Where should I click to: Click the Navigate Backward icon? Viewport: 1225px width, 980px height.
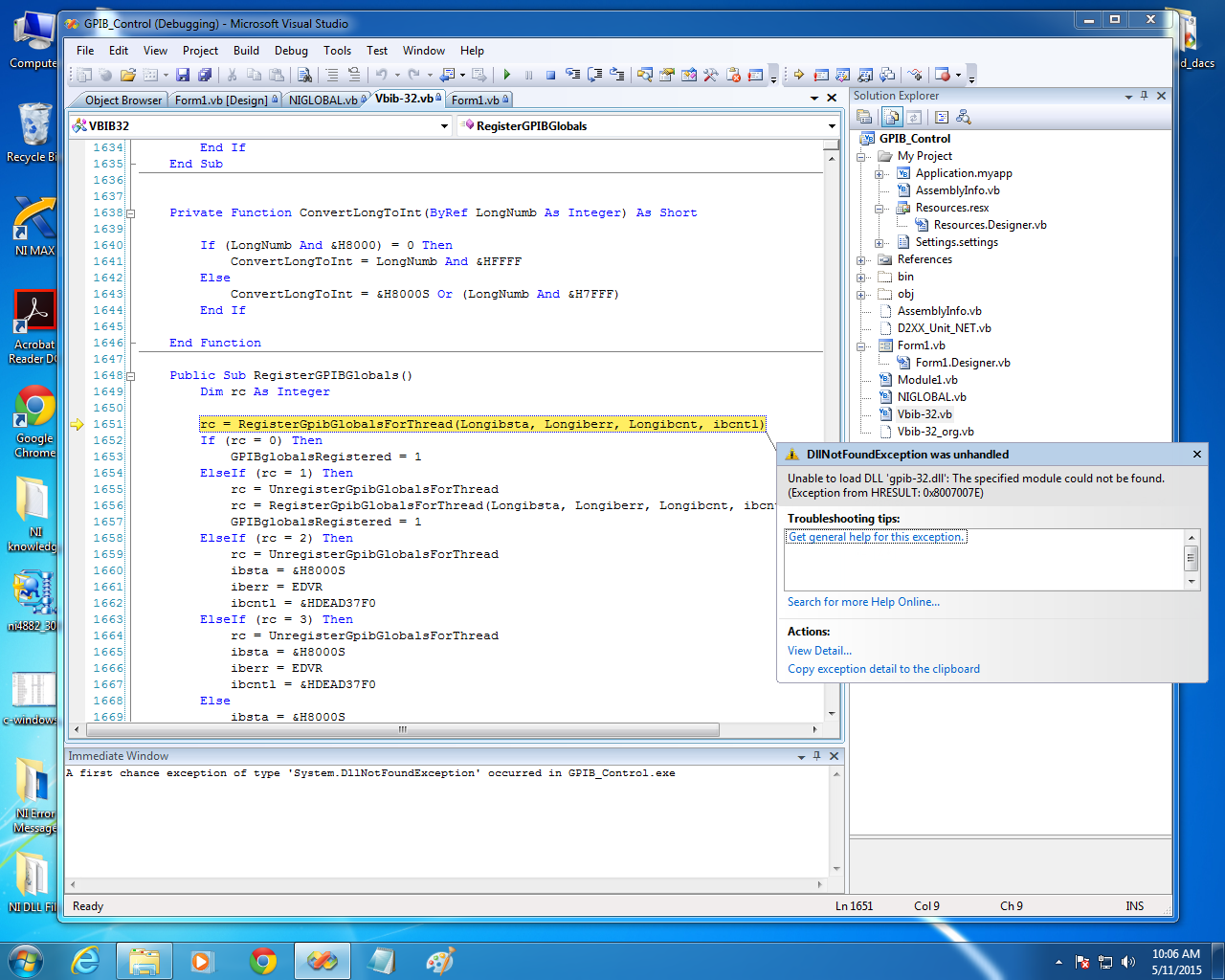point(447,75)
